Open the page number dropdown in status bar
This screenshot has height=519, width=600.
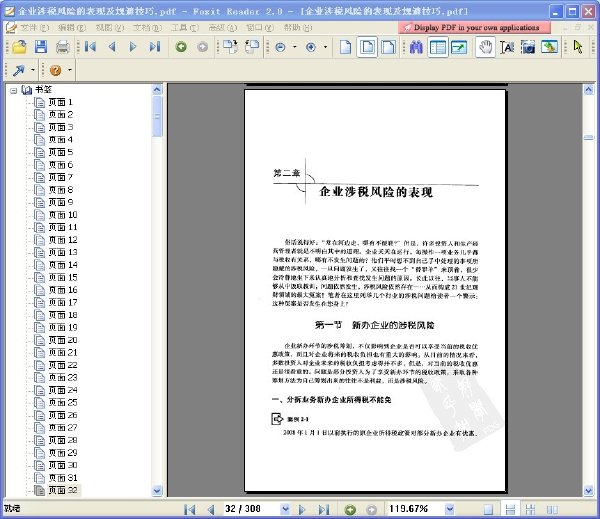(285, 509)
